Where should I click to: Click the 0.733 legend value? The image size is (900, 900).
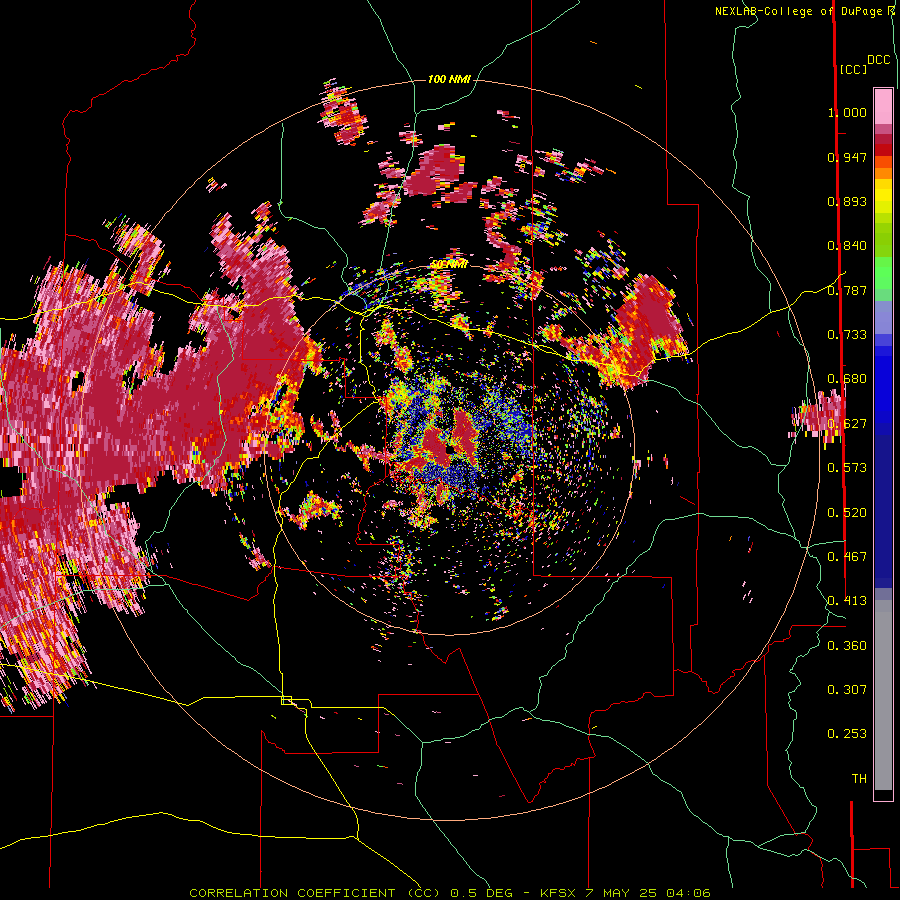click(847, 335)
